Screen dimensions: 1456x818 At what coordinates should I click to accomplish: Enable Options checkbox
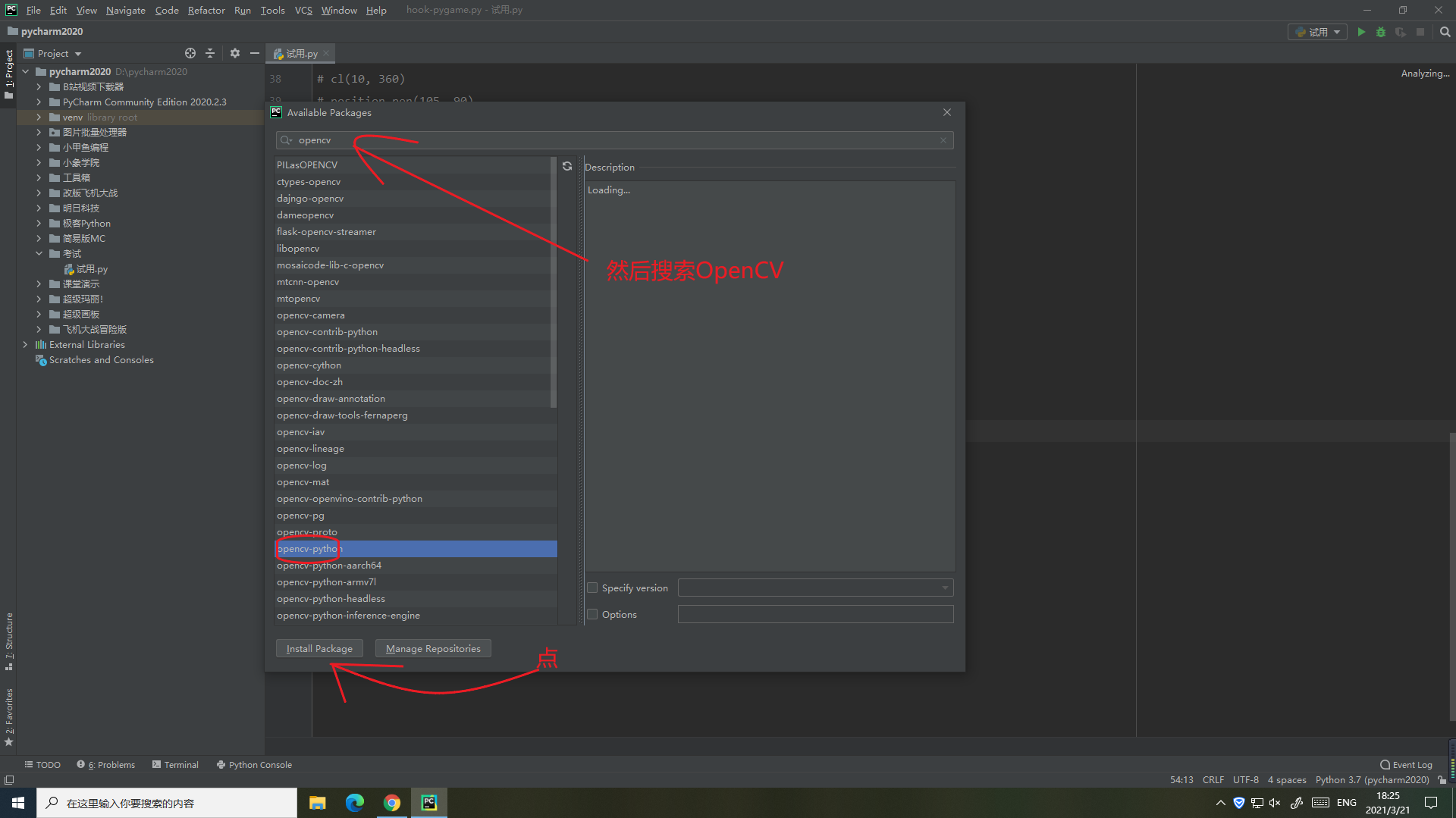(592, 614)
